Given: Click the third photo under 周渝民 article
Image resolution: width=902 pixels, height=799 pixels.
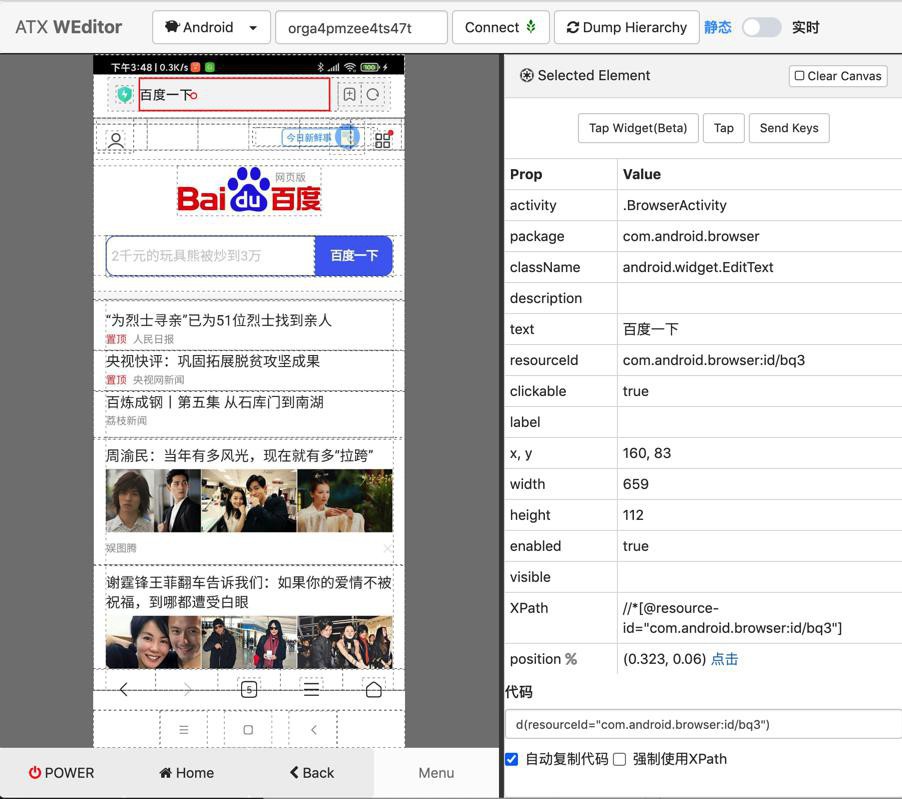Looking at the screenshot, I should pyautogui.click(x=345, y=500).
